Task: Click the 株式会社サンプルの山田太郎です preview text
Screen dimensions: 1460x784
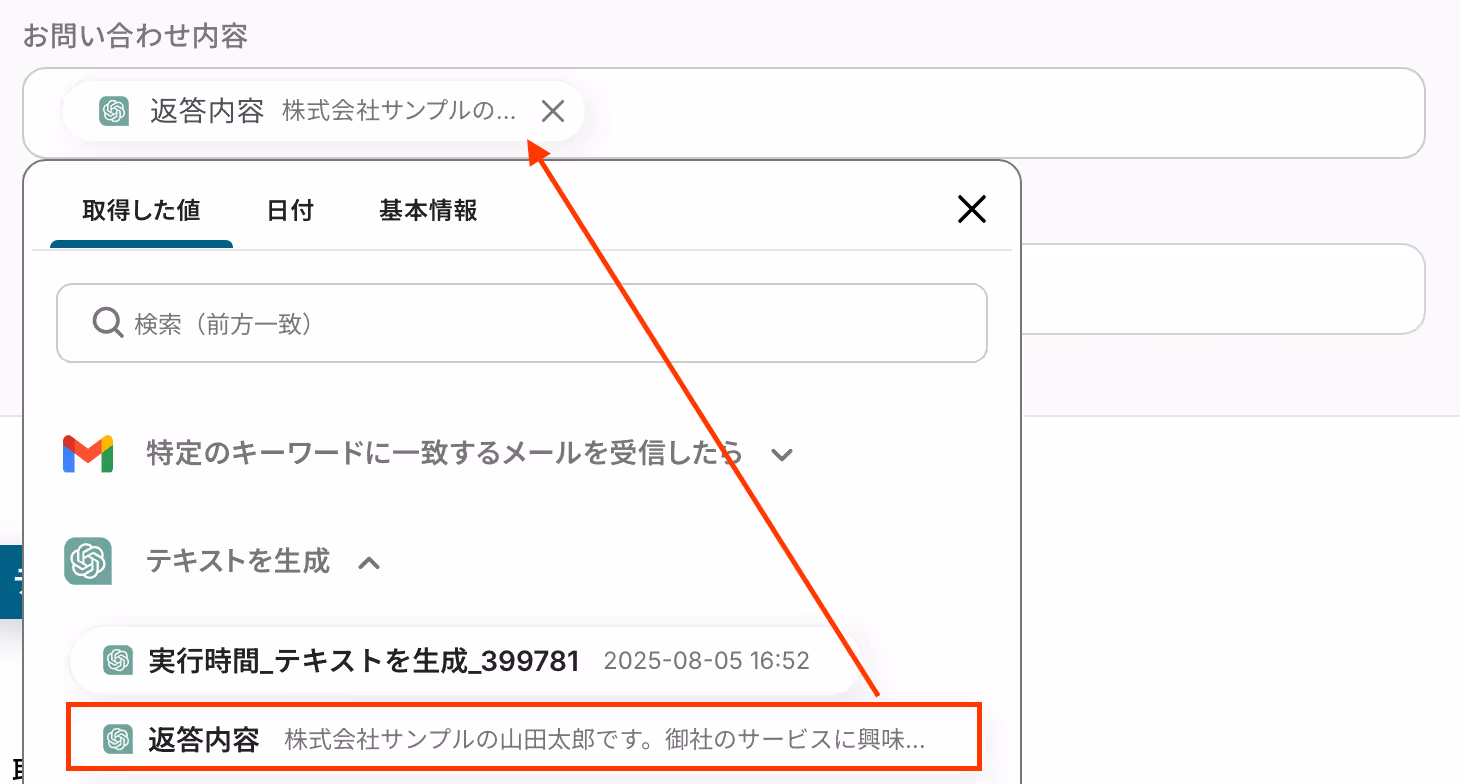Action: tap(604, 741)
